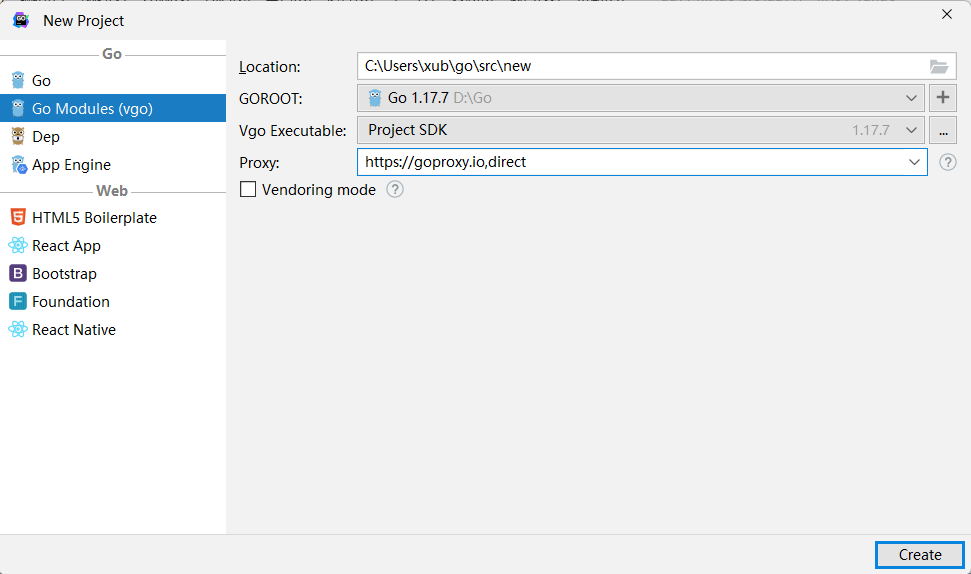The width and height of the screenshot is (971, 574).
Task: Open the Vgo Executable dropdown
Action: click(x=911, y=130)
